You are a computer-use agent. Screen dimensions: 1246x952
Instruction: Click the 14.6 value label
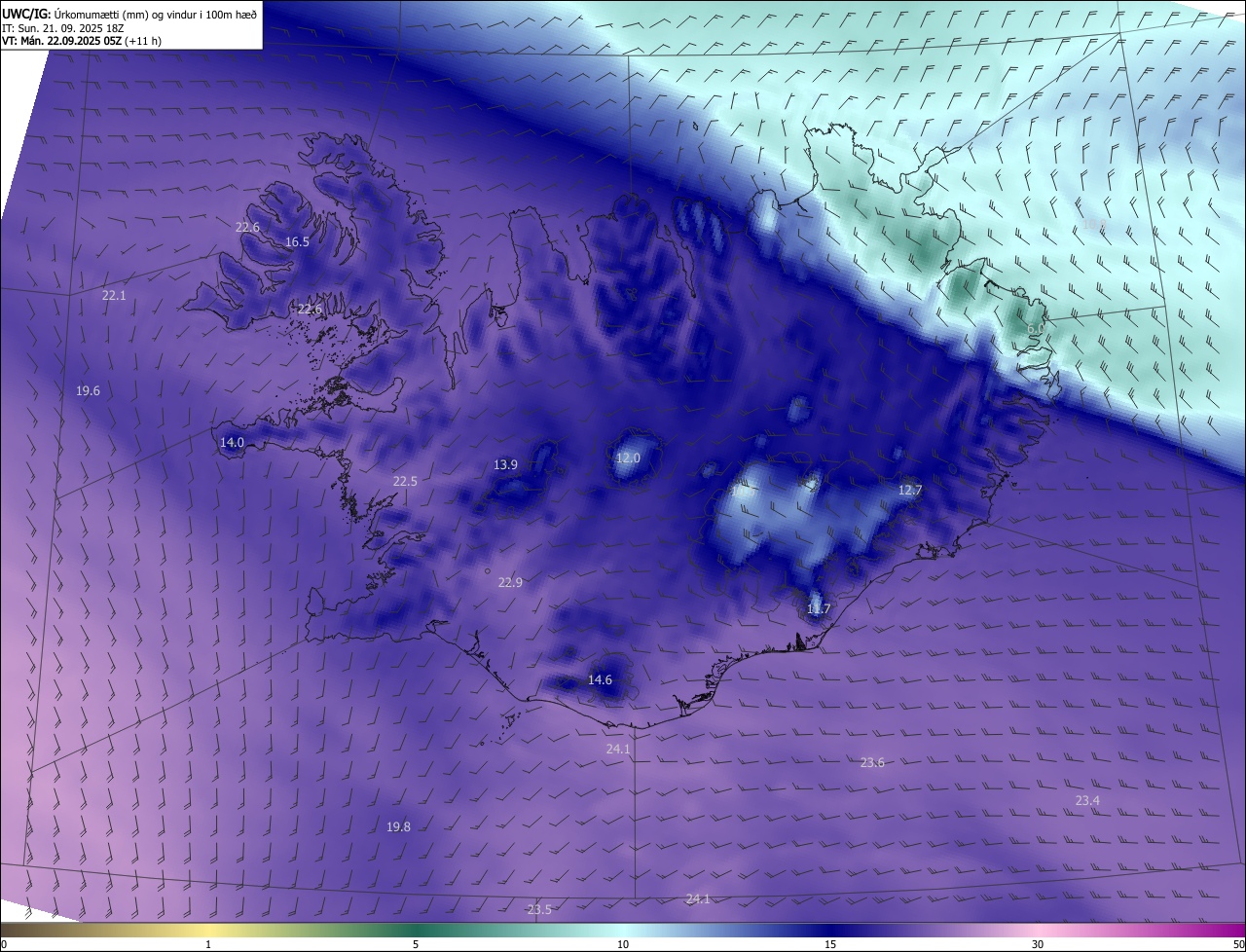pyautogui.click(x=600, y=679)
